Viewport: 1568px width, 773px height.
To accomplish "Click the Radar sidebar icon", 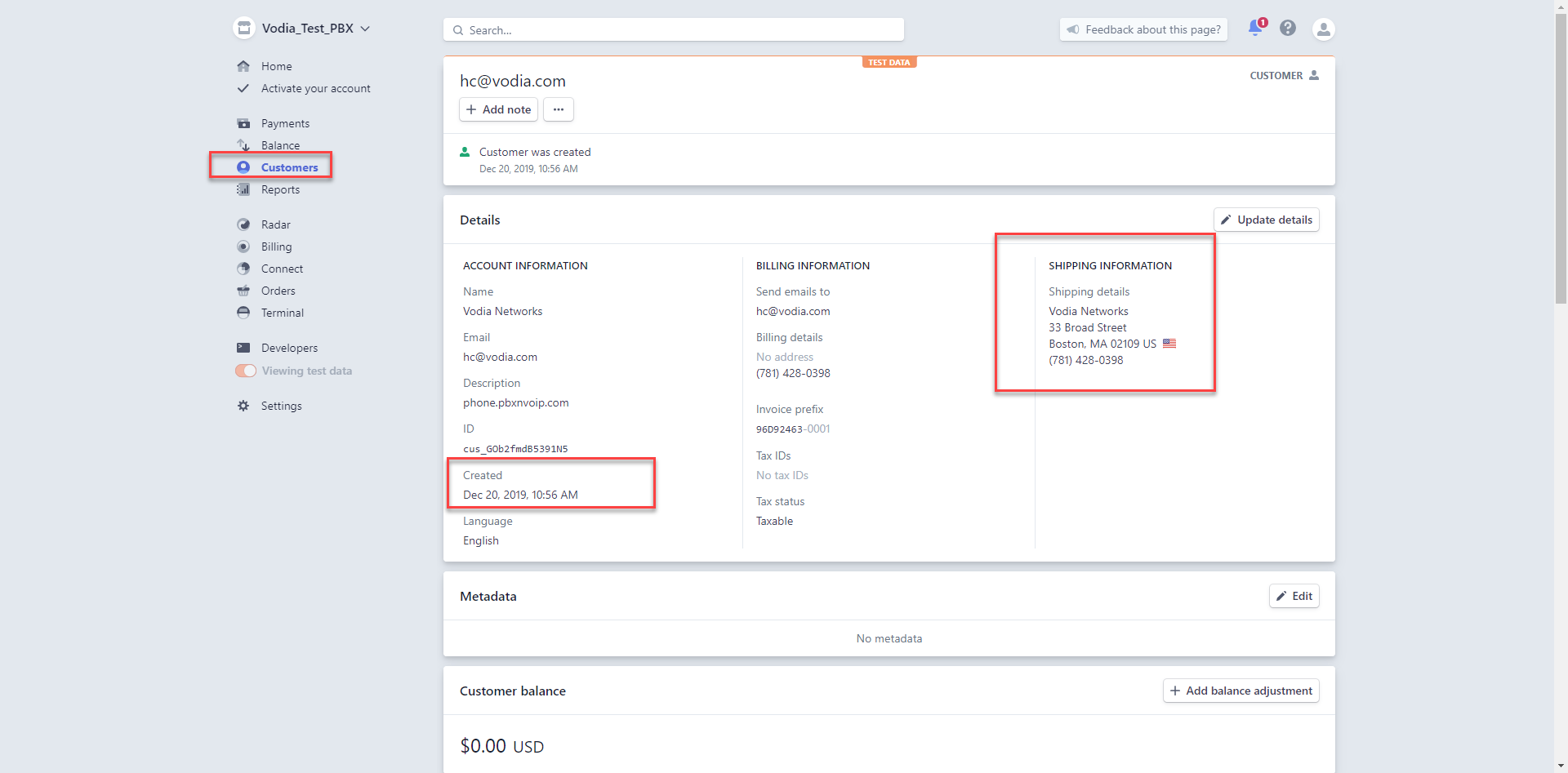I will pos(243,224).
